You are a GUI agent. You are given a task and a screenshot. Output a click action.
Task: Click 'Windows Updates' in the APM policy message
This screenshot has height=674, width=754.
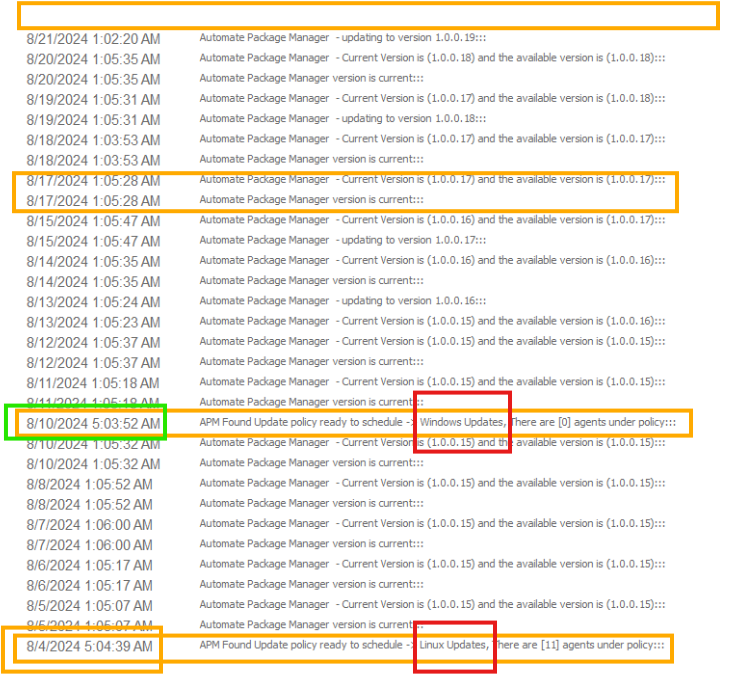point(461,423)
